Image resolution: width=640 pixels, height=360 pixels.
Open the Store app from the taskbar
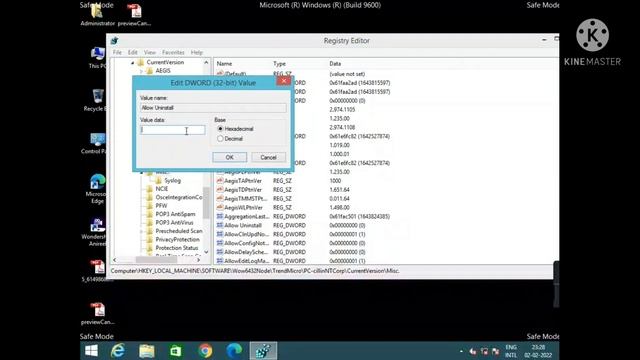(x=176, y=351)
